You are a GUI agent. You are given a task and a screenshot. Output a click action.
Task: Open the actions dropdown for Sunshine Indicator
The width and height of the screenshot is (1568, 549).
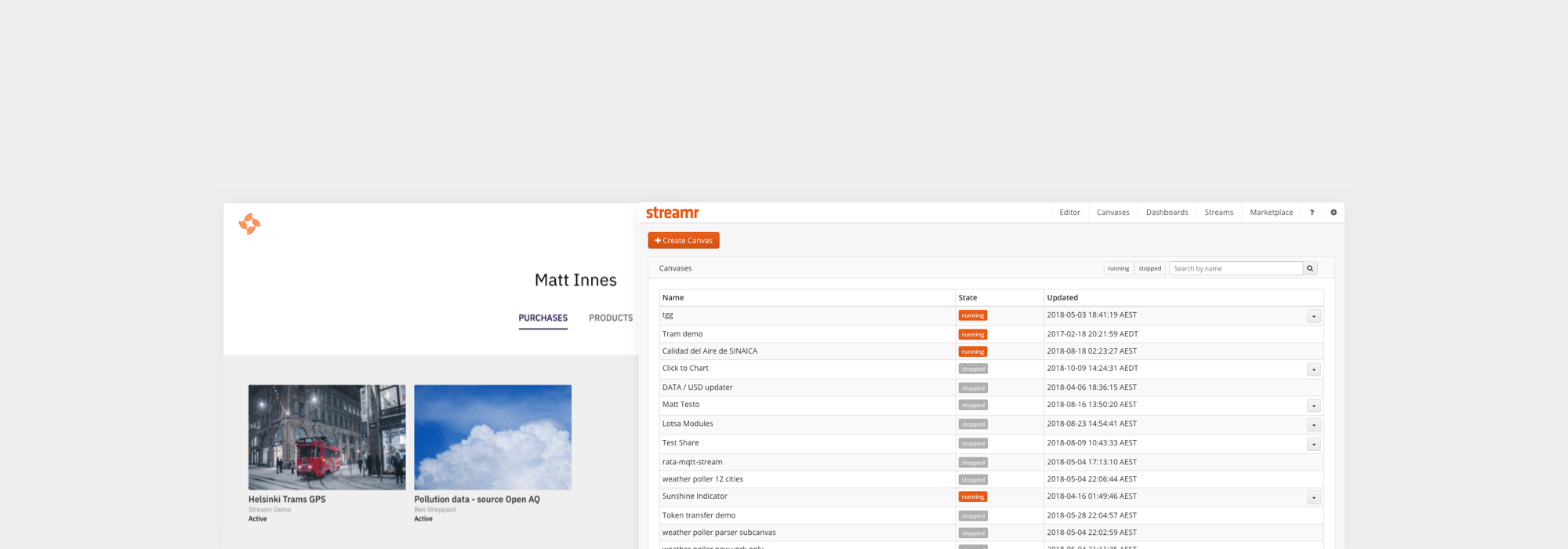coord(1314,497)
